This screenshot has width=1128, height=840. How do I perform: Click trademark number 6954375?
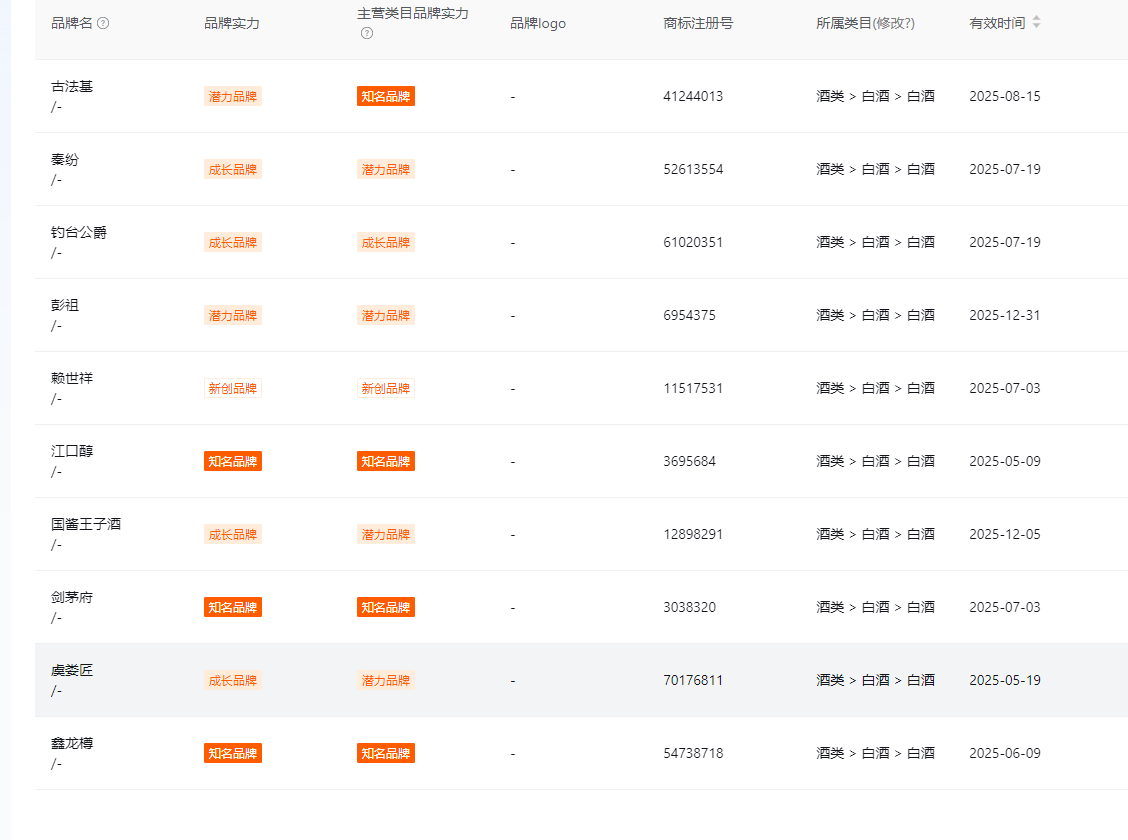click(689, 315)
